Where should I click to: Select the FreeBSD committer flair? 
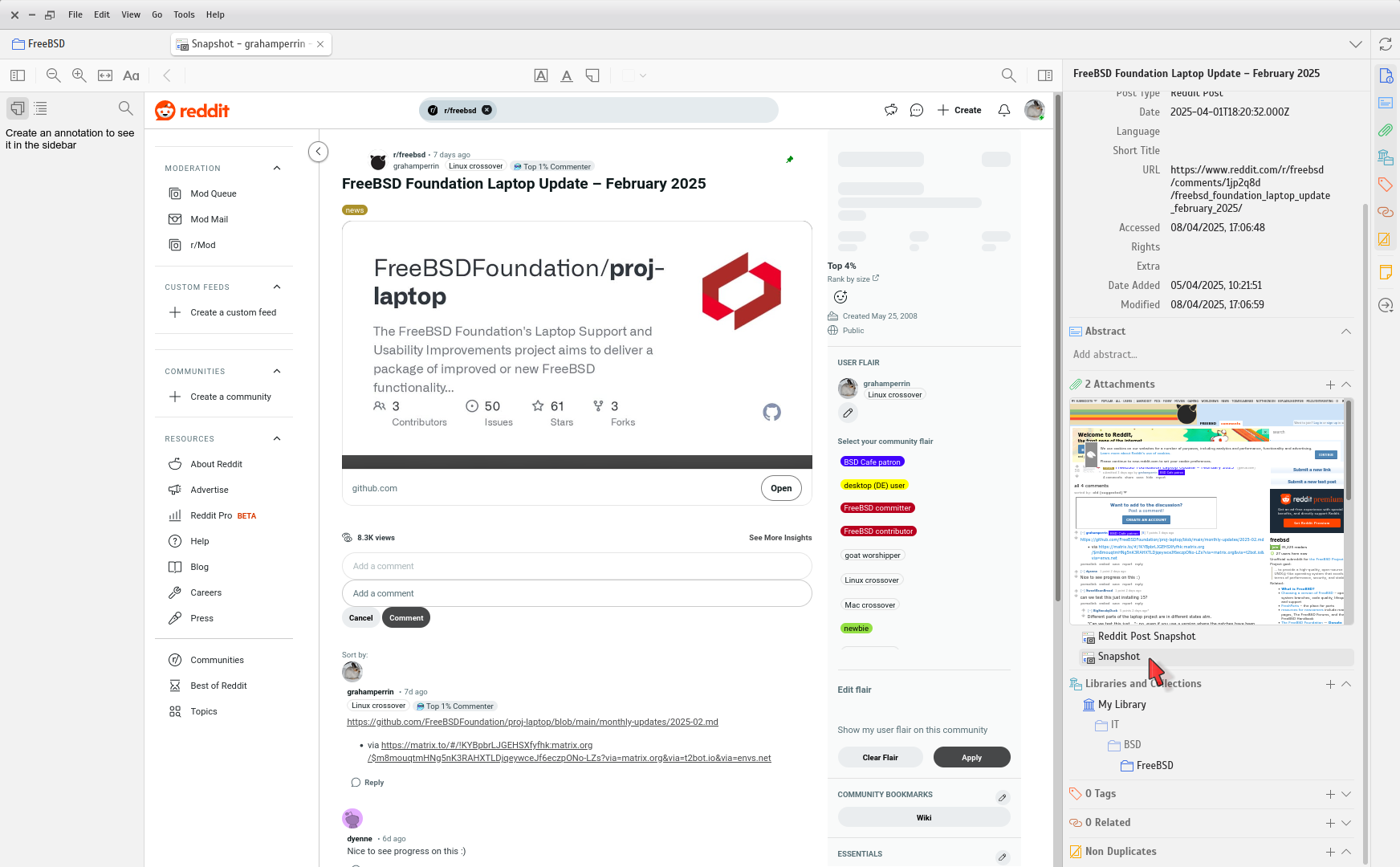point(877,507)
